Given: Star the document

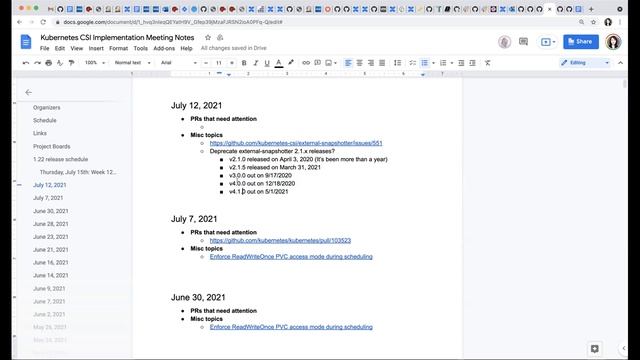Looking at the screenshot, I should click(x=208, y=38).
